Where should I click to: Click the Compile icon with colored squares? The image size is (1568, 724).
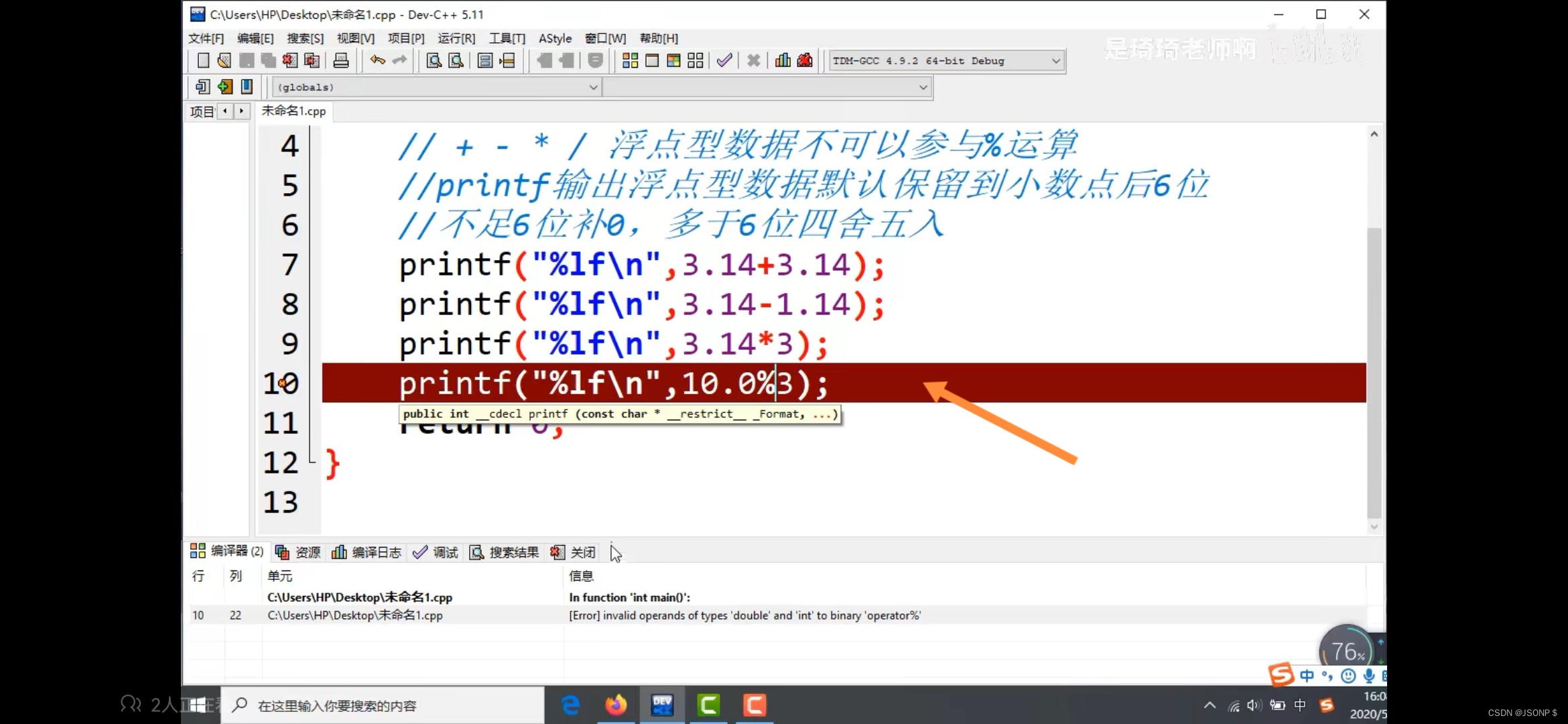click(630, 61)
